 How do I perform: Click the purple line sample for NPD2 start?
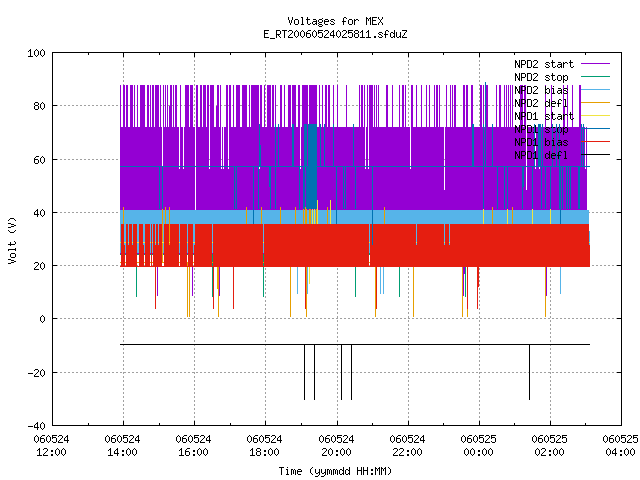coord(596,64)
